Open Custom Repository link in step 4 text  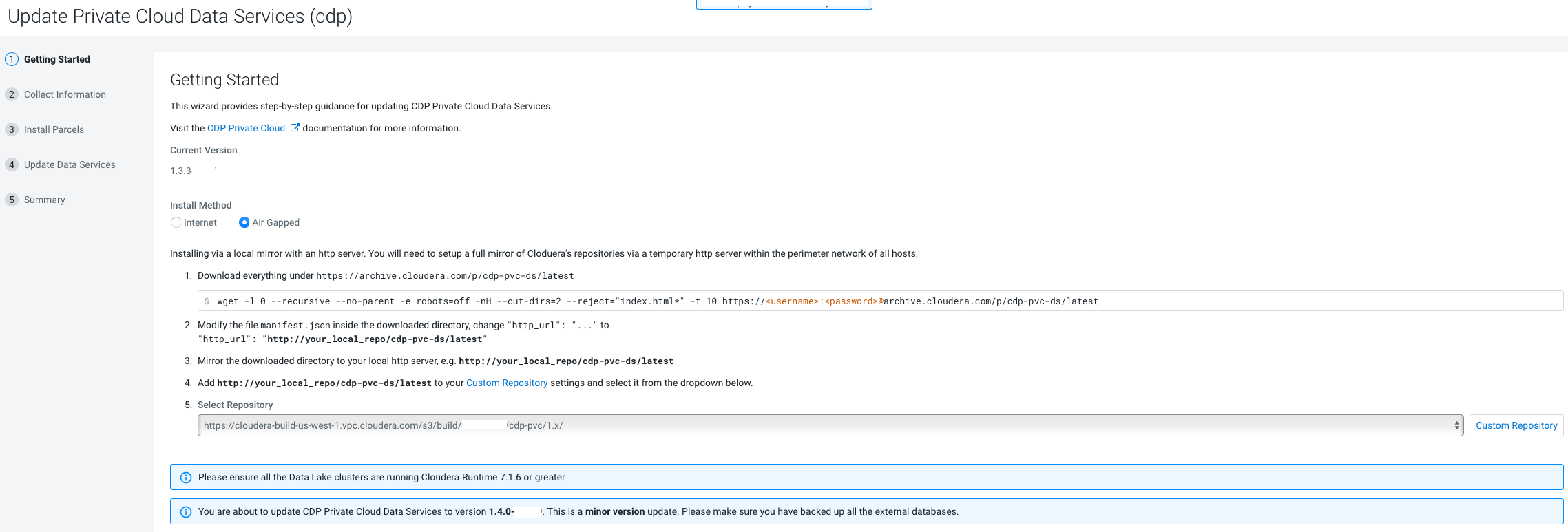507,383
